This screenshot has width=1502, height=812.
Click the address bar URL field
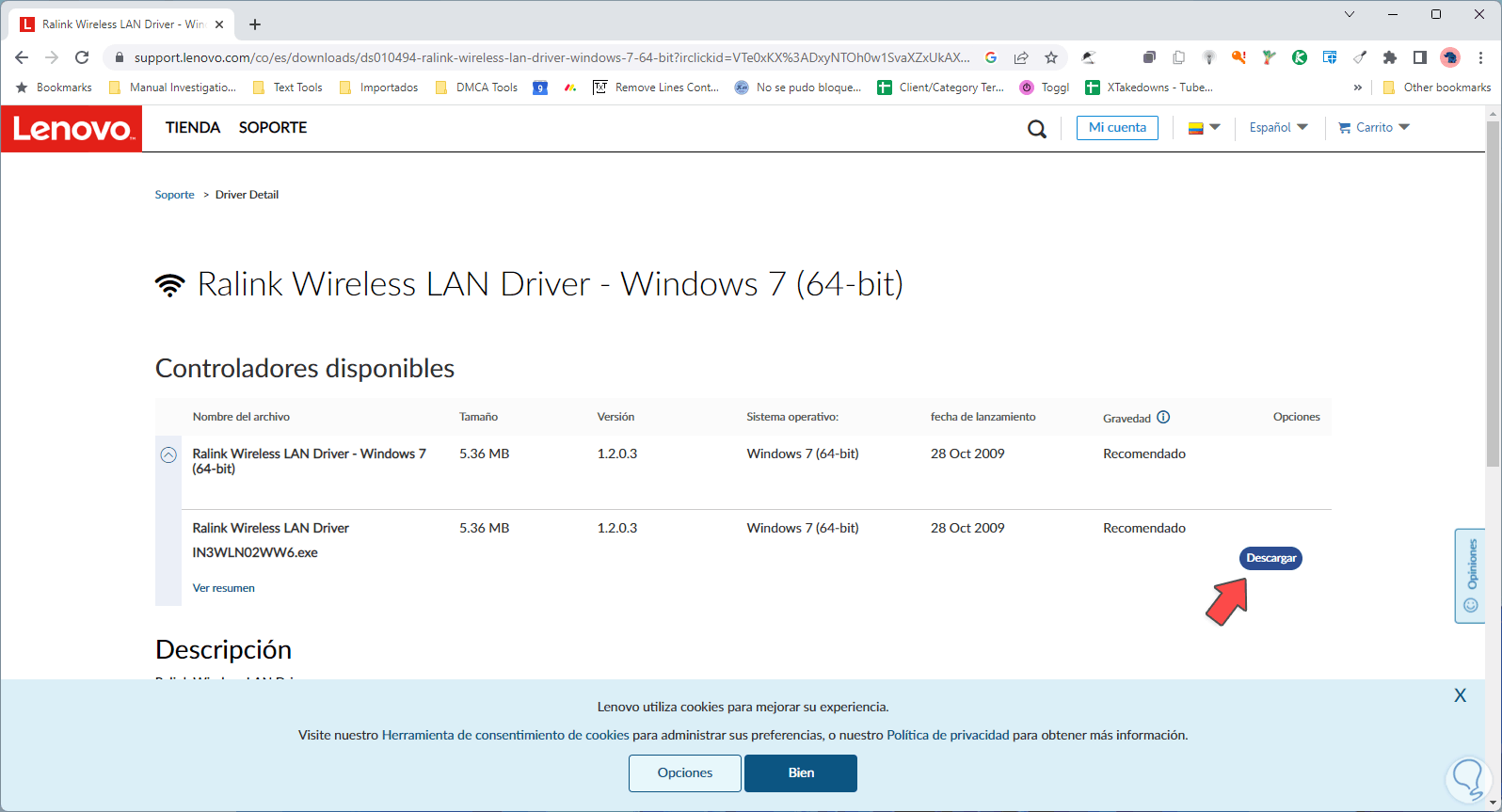(x=551, y=57)
